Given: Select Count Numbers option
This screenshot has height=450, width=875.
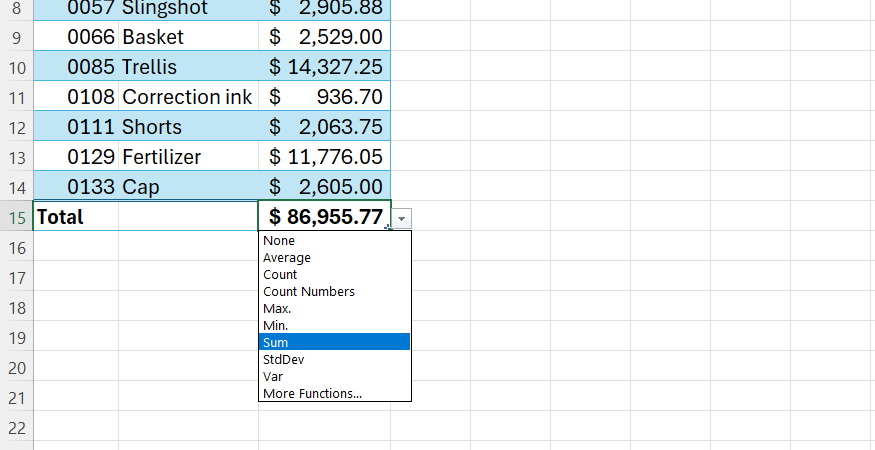Looking at the screenshot, I should [334, 291].
